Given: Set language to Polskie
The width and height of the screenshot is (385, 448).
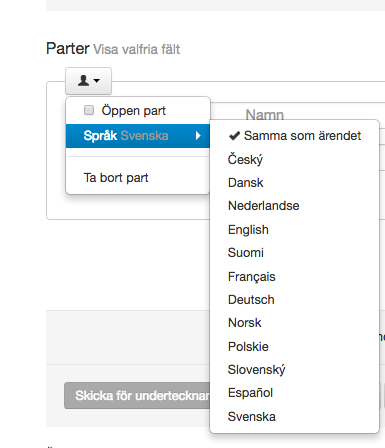Looking at the screenshot, I should pos(295,347).
